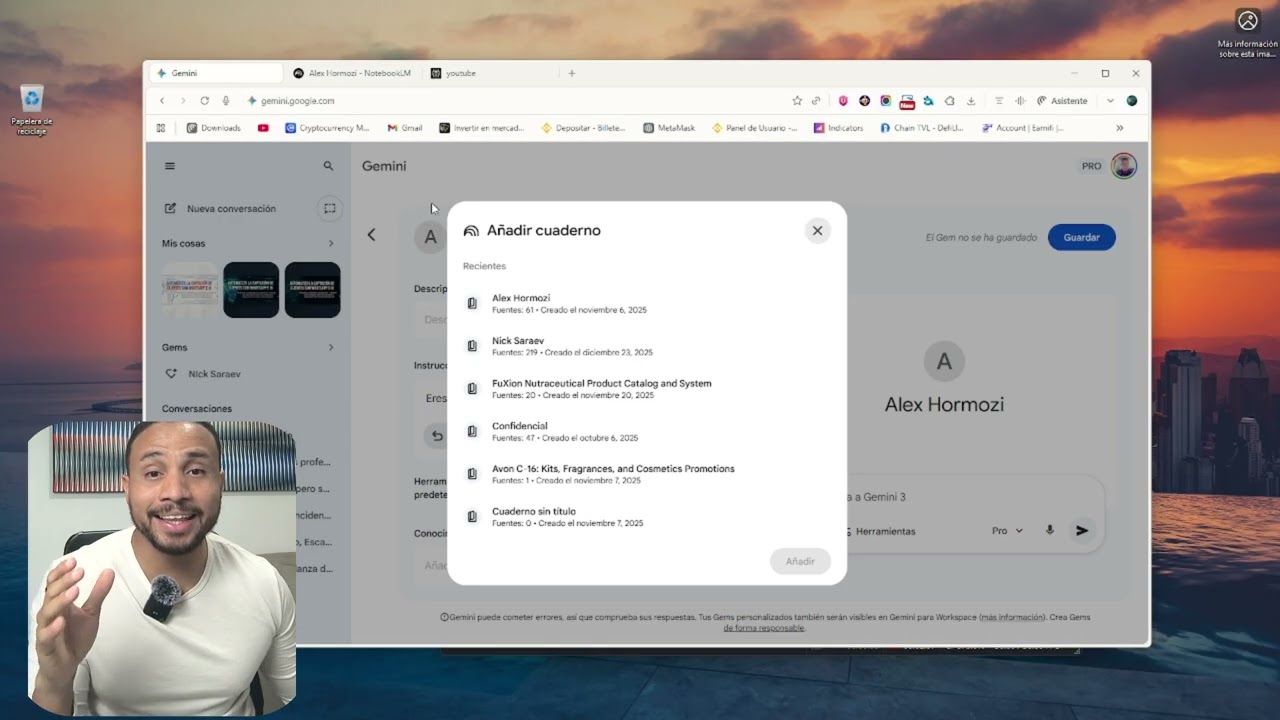Open the más información link
This screenshot has height=720, width=1280.
[x=1012, y=617]
